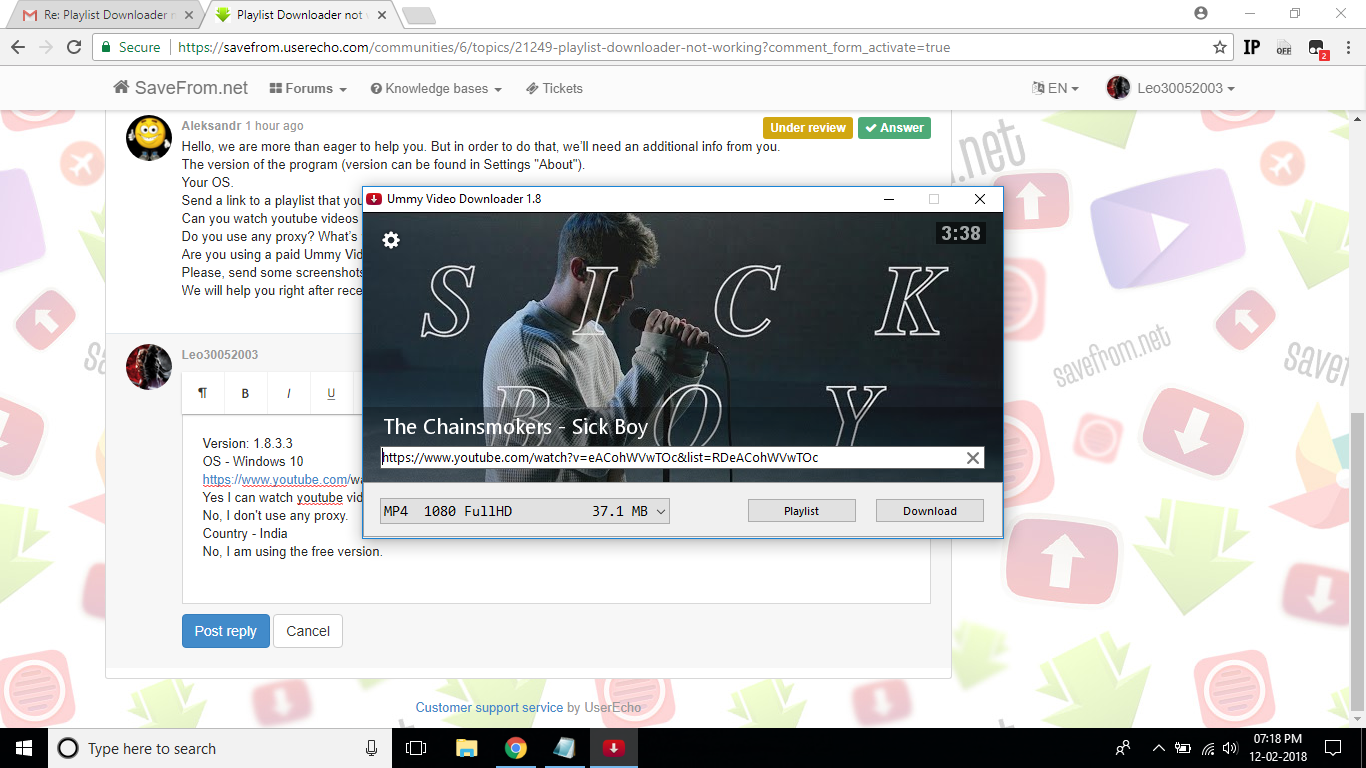Viewport: 1366px width, 768px height.
Task: Open the EN language selector
Action: (x=1055, y=88)
